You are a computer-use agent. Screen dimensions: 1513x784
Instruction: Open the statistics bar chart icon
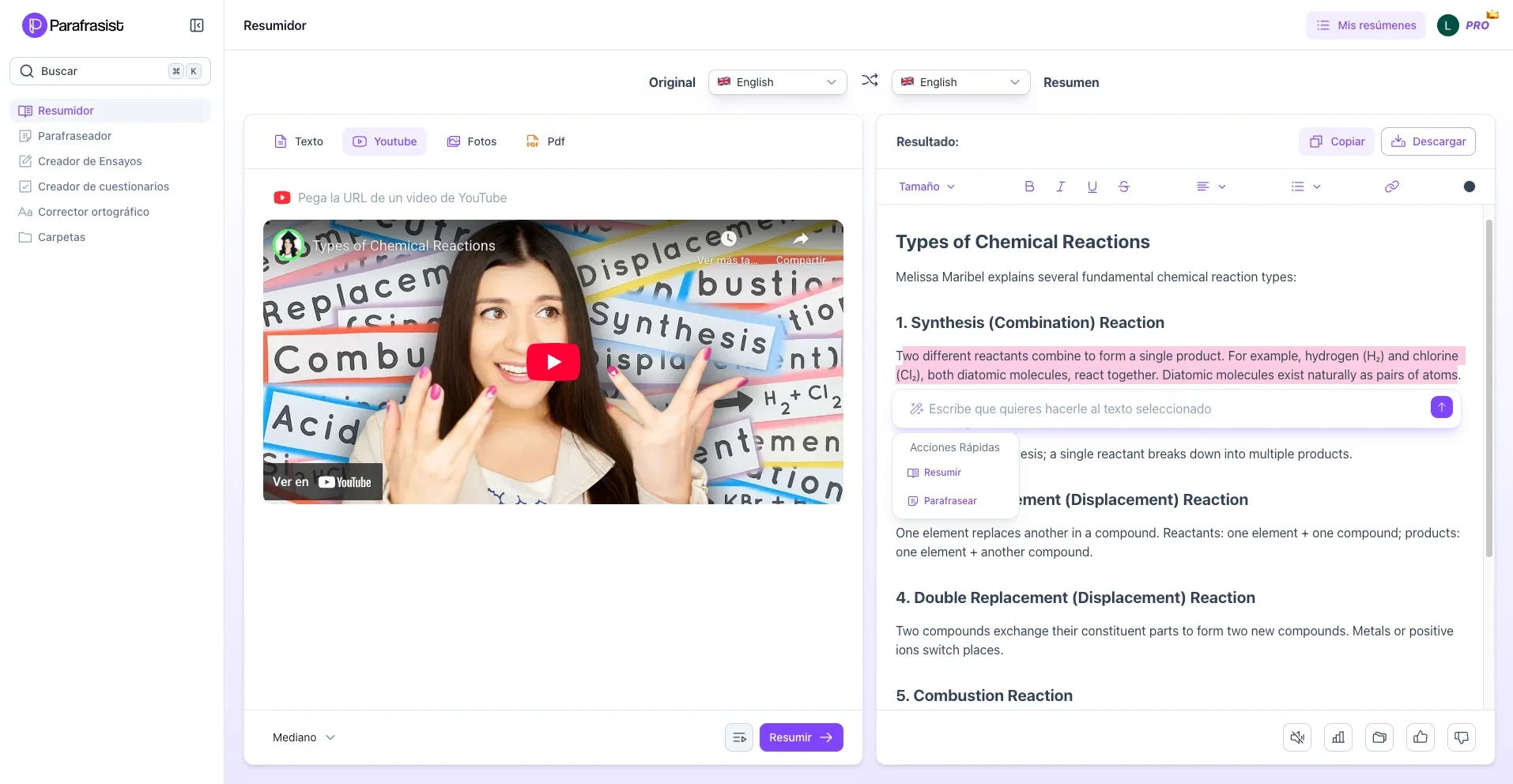1338,737
